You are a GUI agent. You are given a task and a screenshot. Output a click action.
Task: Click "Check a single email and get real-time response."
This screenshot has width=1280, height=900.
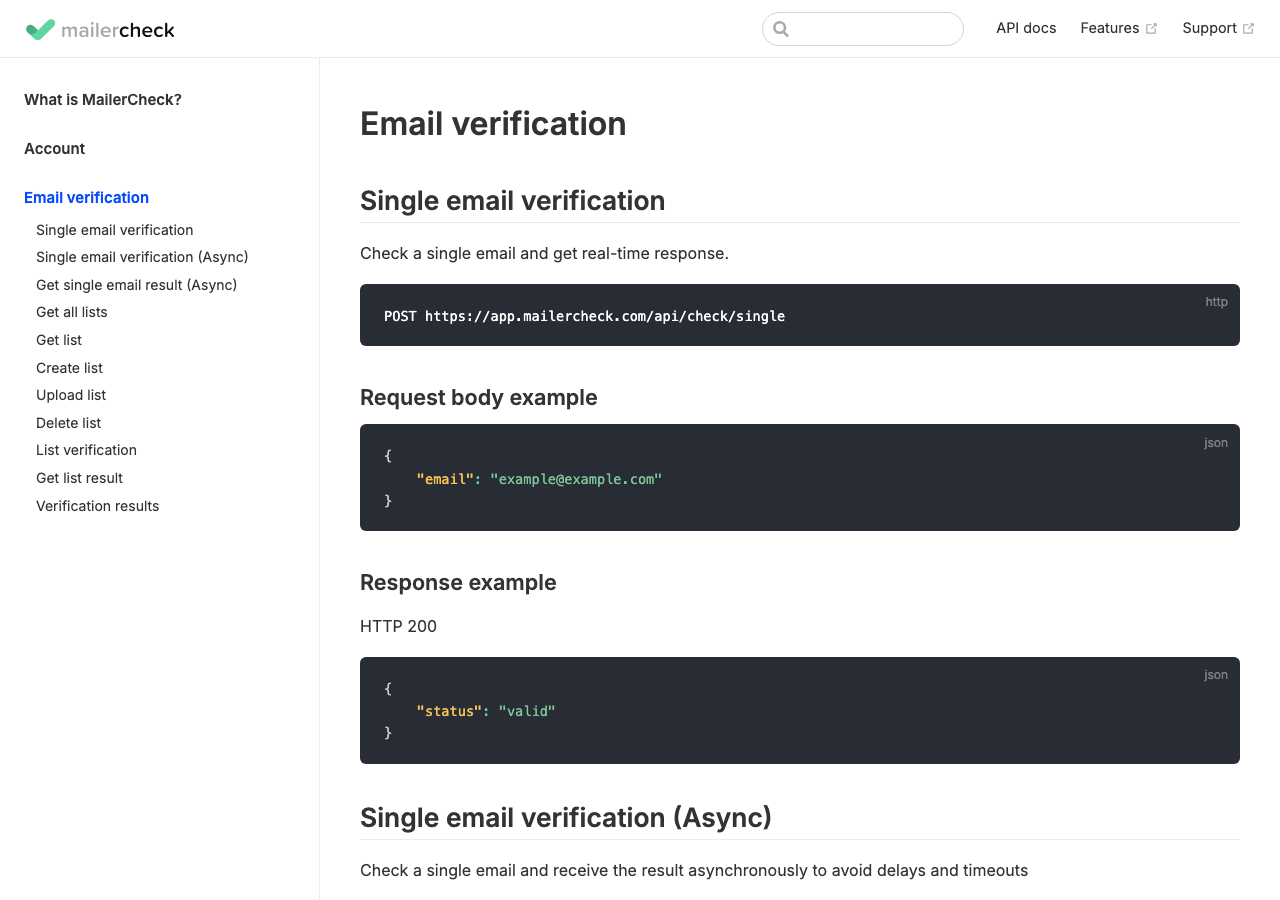click(544, 254)
